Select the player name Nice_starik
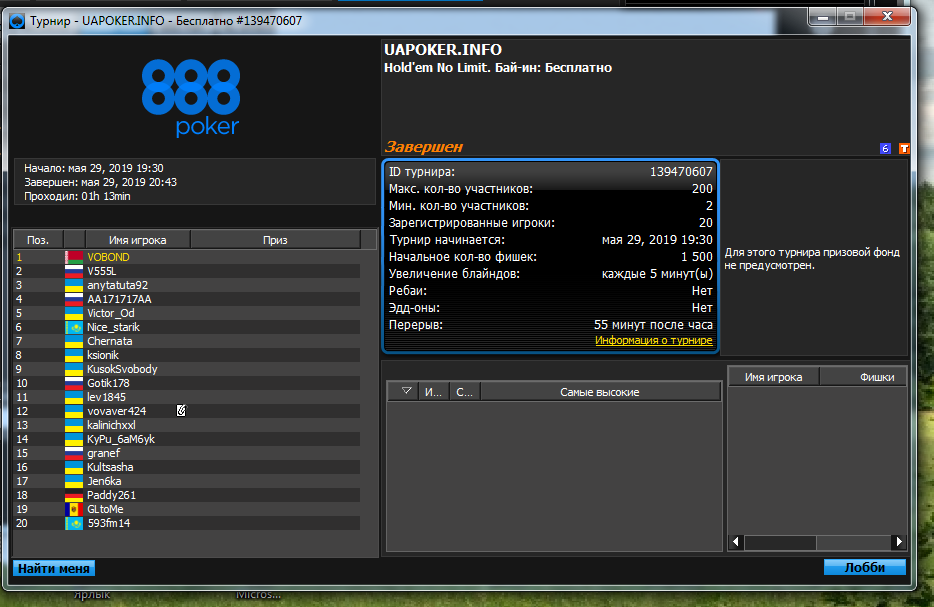This screenshot has height=607, width=934. coord(113,327)
